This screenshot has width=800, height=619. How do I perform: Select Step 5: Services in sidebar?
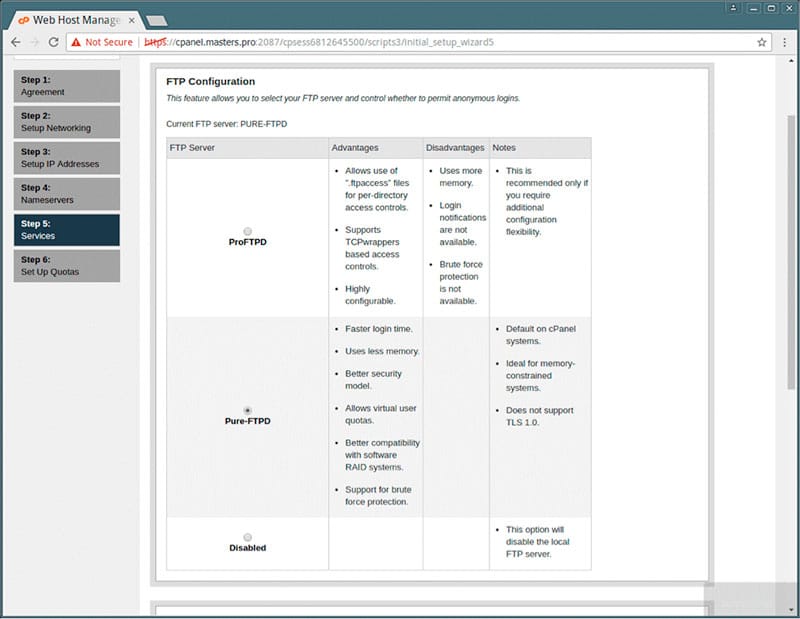click(67, 230)
